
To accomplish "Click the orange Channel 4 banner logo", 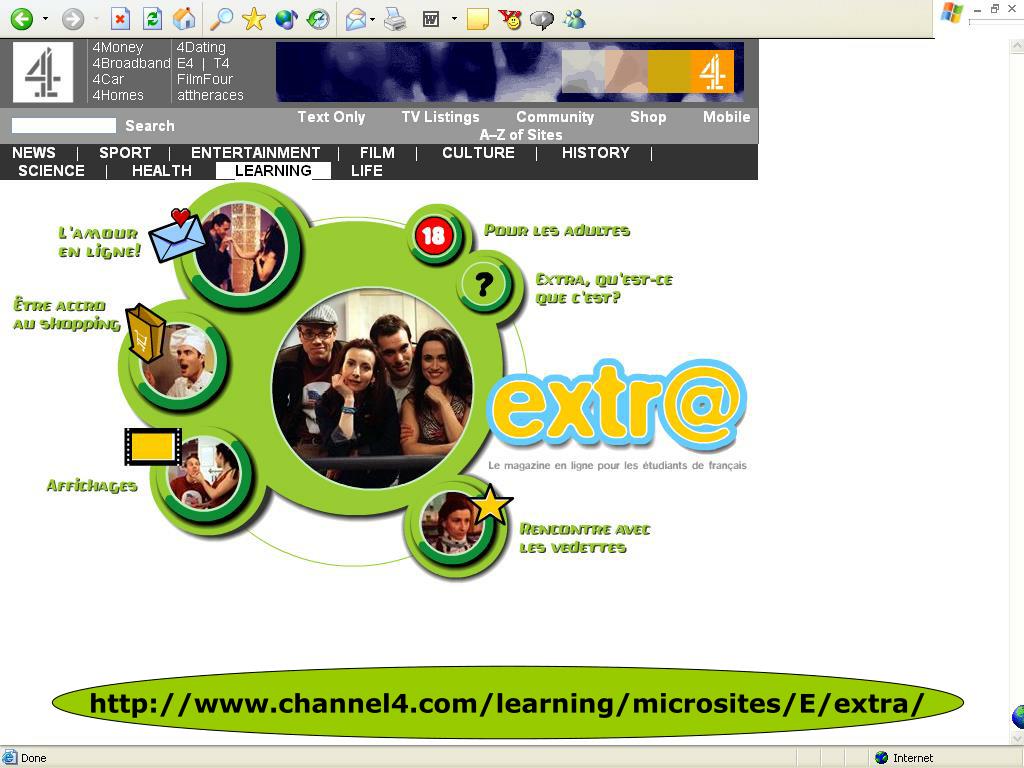I will [712, 72].
